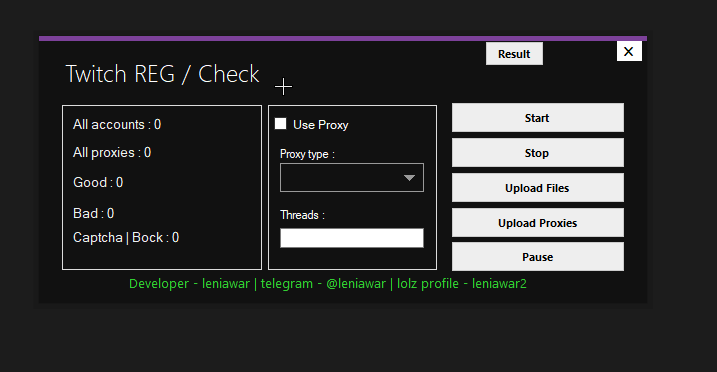Enable the Use Proxy checkbox
Screen dimensions: 717x372
280,124
